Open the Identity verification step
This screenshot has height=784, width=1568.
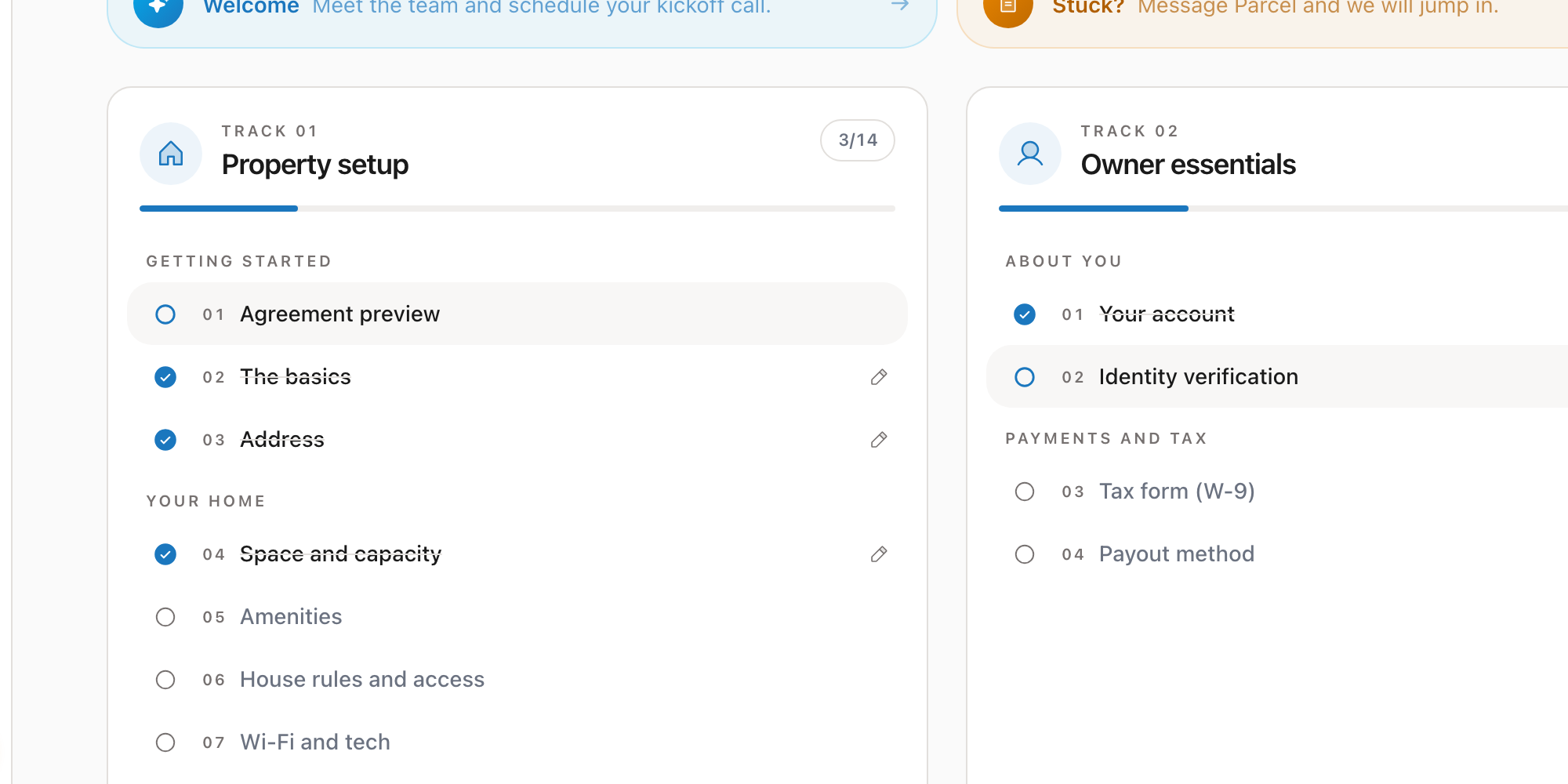[1198, 376]
